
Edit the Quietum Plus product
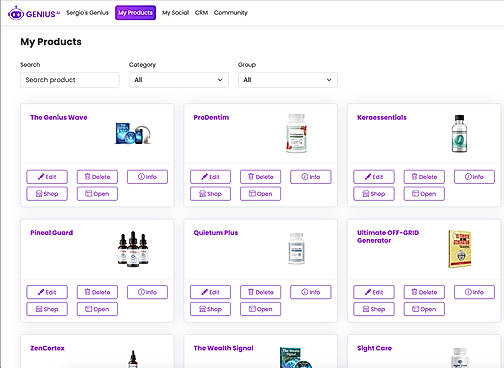click(210, 292)
